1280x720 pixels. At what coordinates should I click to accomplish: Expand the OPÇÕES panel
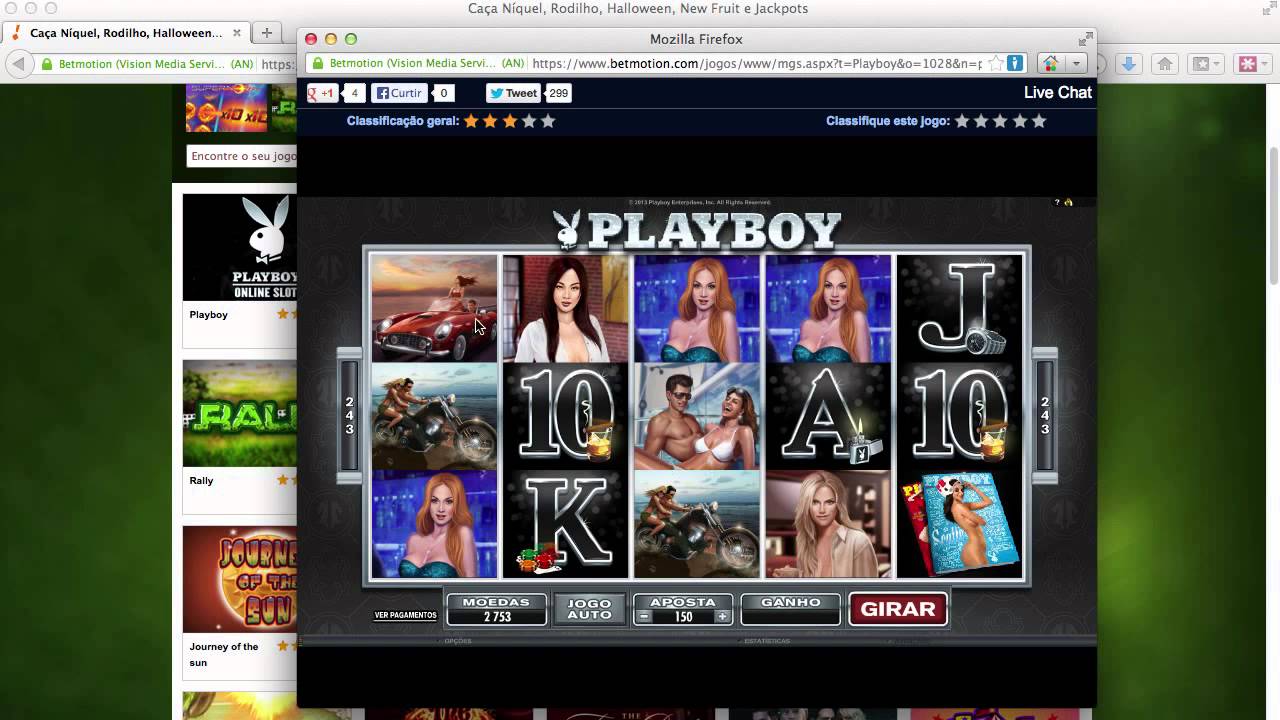click(x=458, y=641)
